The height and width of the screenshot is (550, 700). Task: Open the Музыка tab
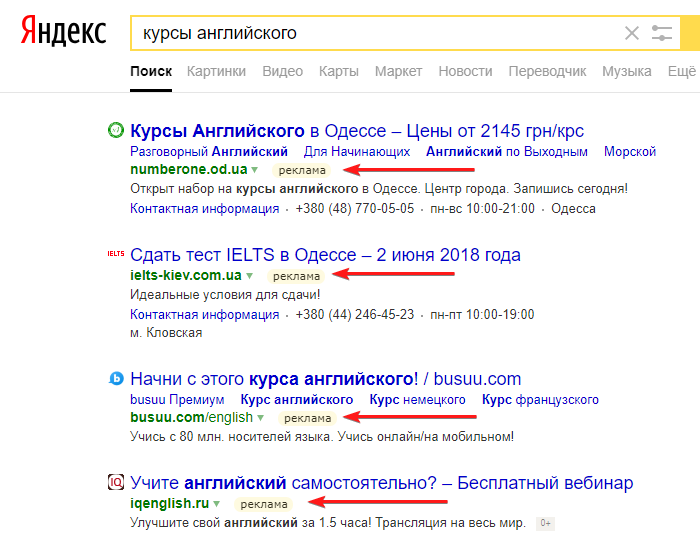click(x=626, y=71)
